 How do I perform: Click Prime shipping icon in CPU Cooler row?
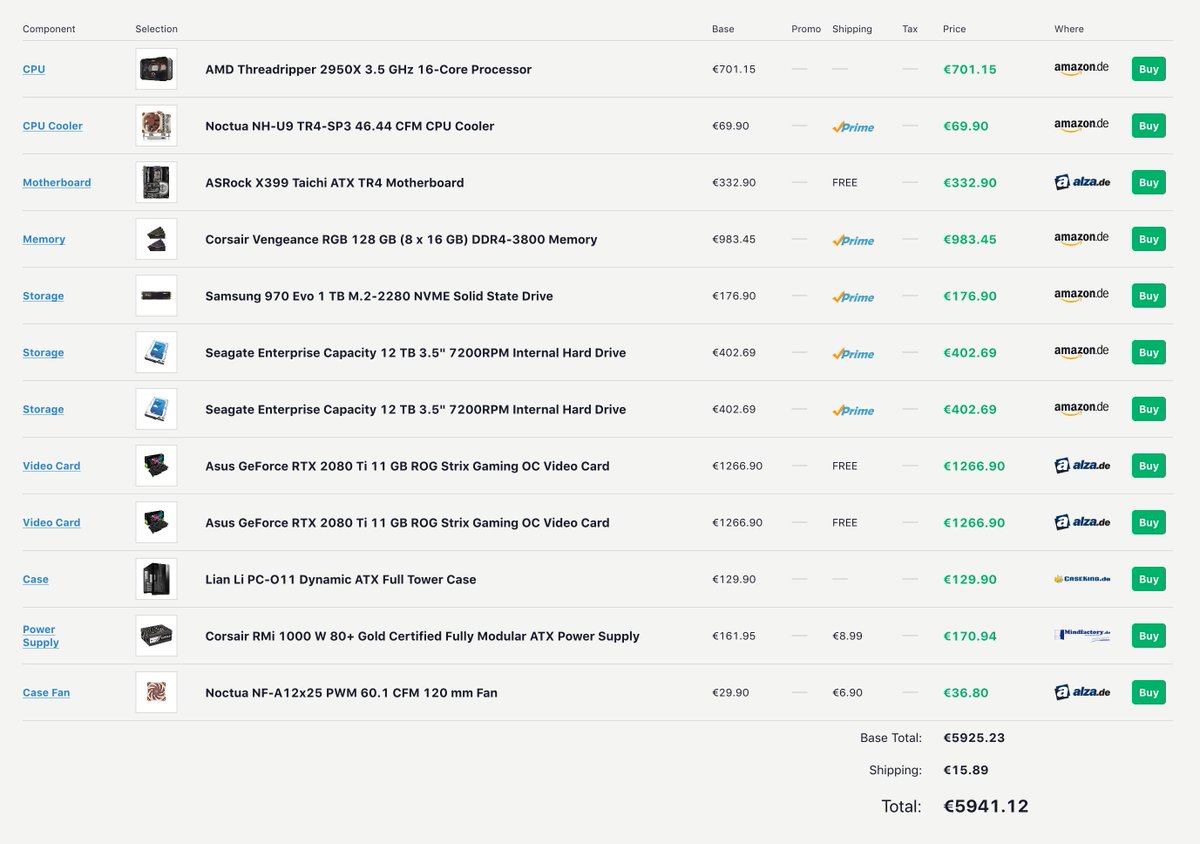(x=853, y=127)
